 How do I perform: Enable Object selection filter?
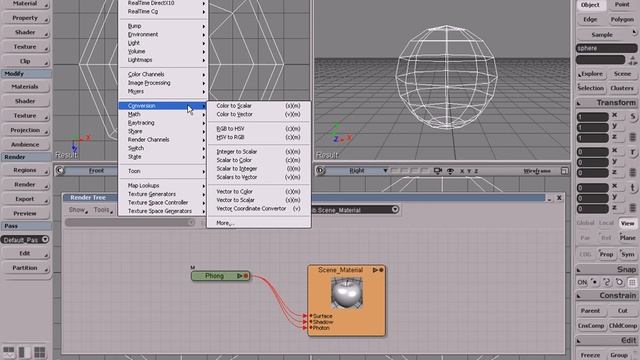coord(590,5)
